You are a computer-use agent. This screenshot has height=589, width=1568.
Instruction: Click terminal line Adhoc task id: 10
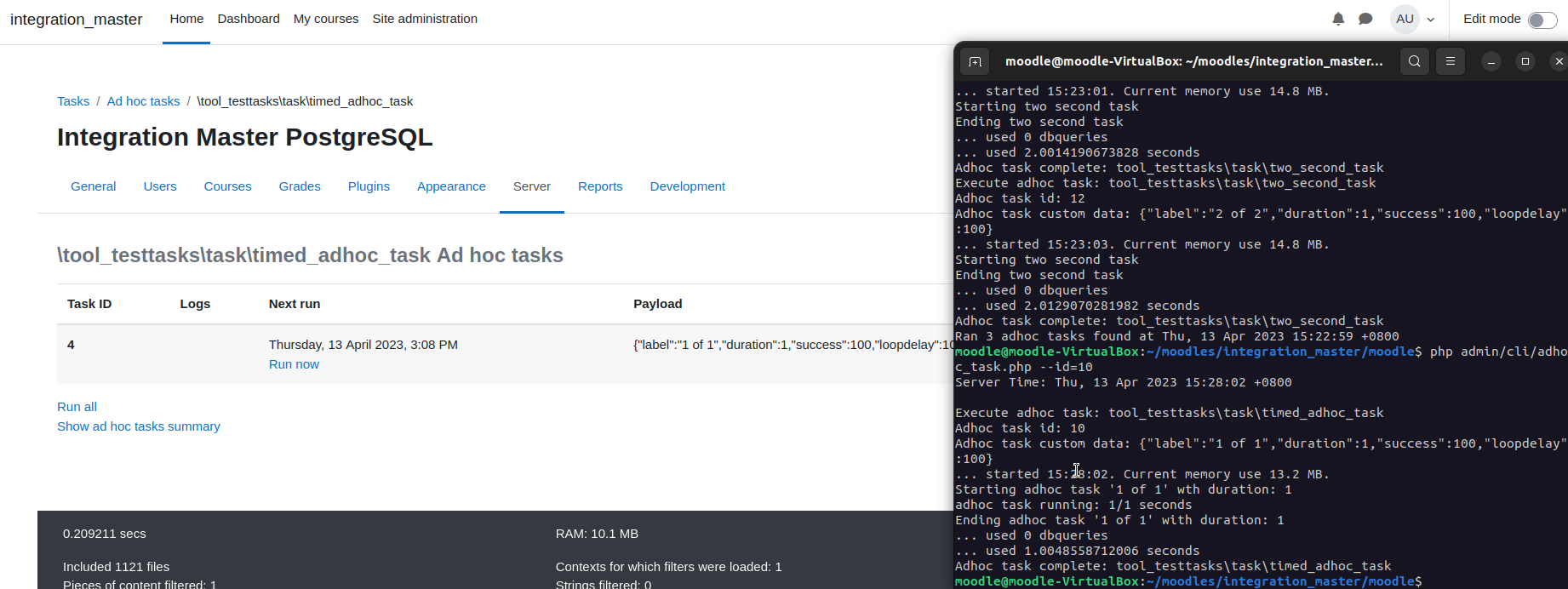[x=1020, y=428]
